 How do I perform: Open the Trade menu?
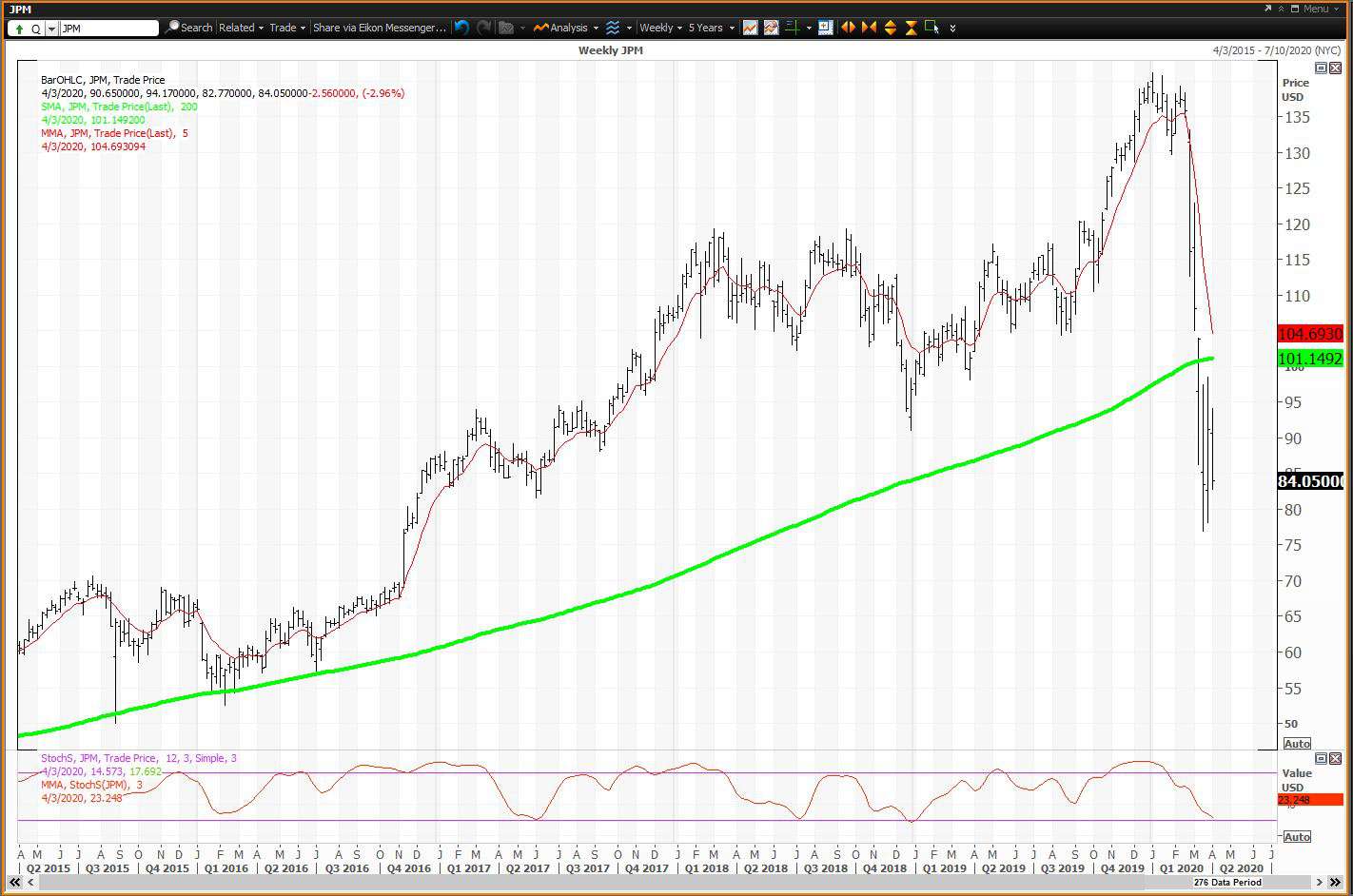(x=285, y=28)
